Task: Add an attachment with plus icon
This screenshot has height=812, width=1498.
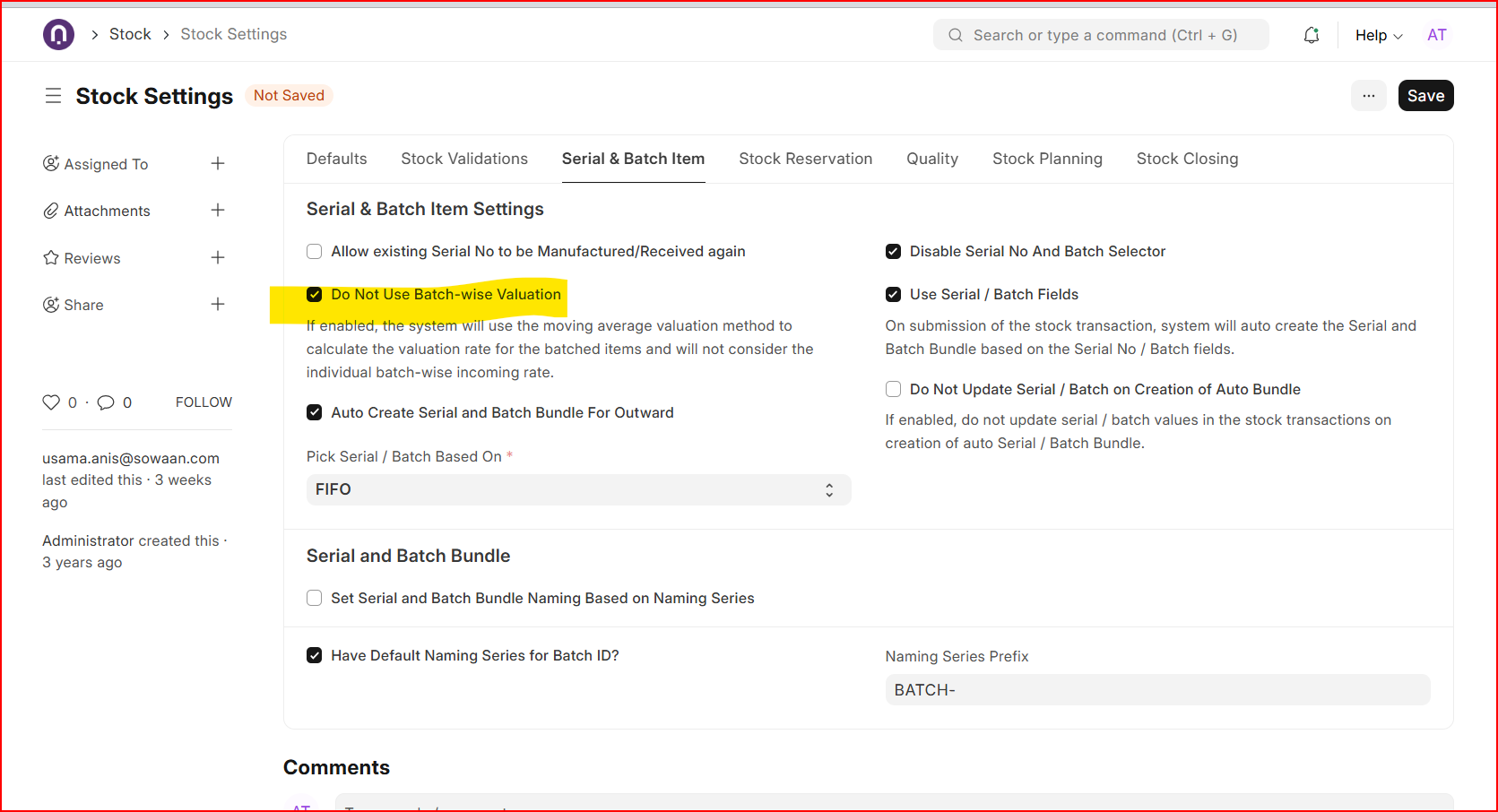Action: [217, 210]
